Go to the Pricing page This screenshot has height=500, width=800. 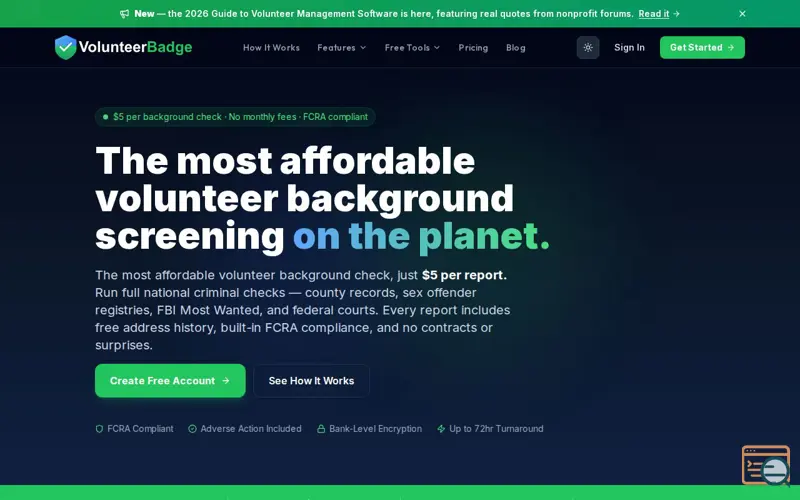click(473, 47)
